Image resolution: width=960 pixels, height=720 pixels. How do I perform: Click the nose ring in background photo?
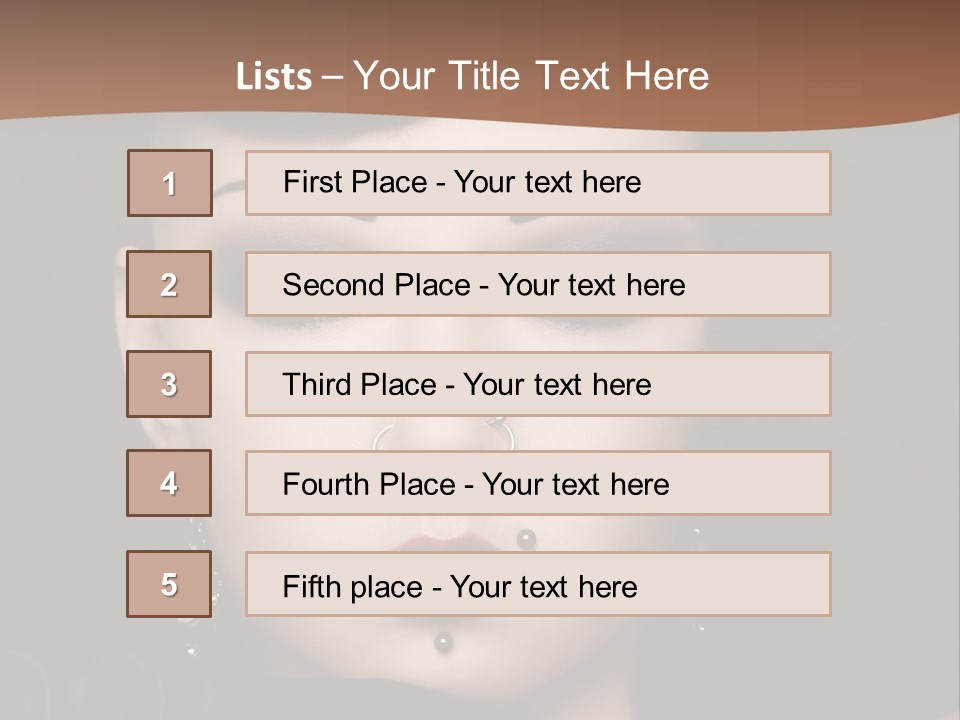(x=502, y=432)
